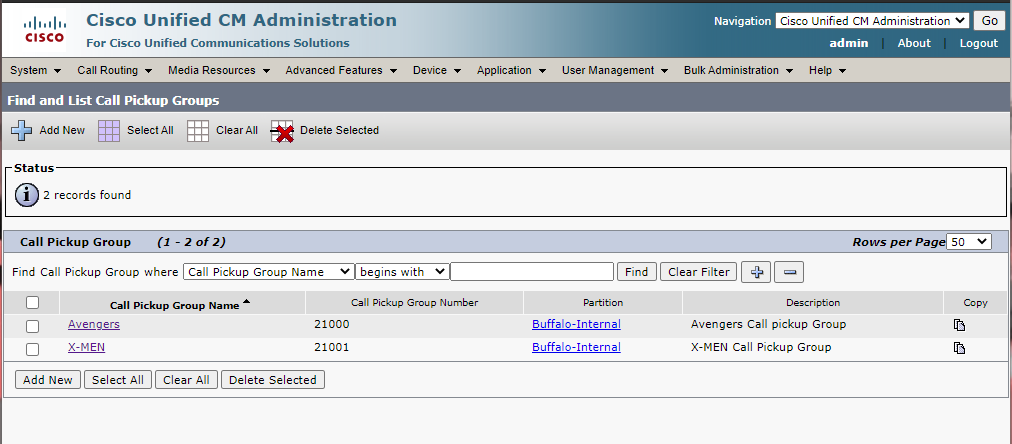Viewport: 1012px width, 444px height.
Task: Open the Media Resources menu
Action: tap(219, 70)
